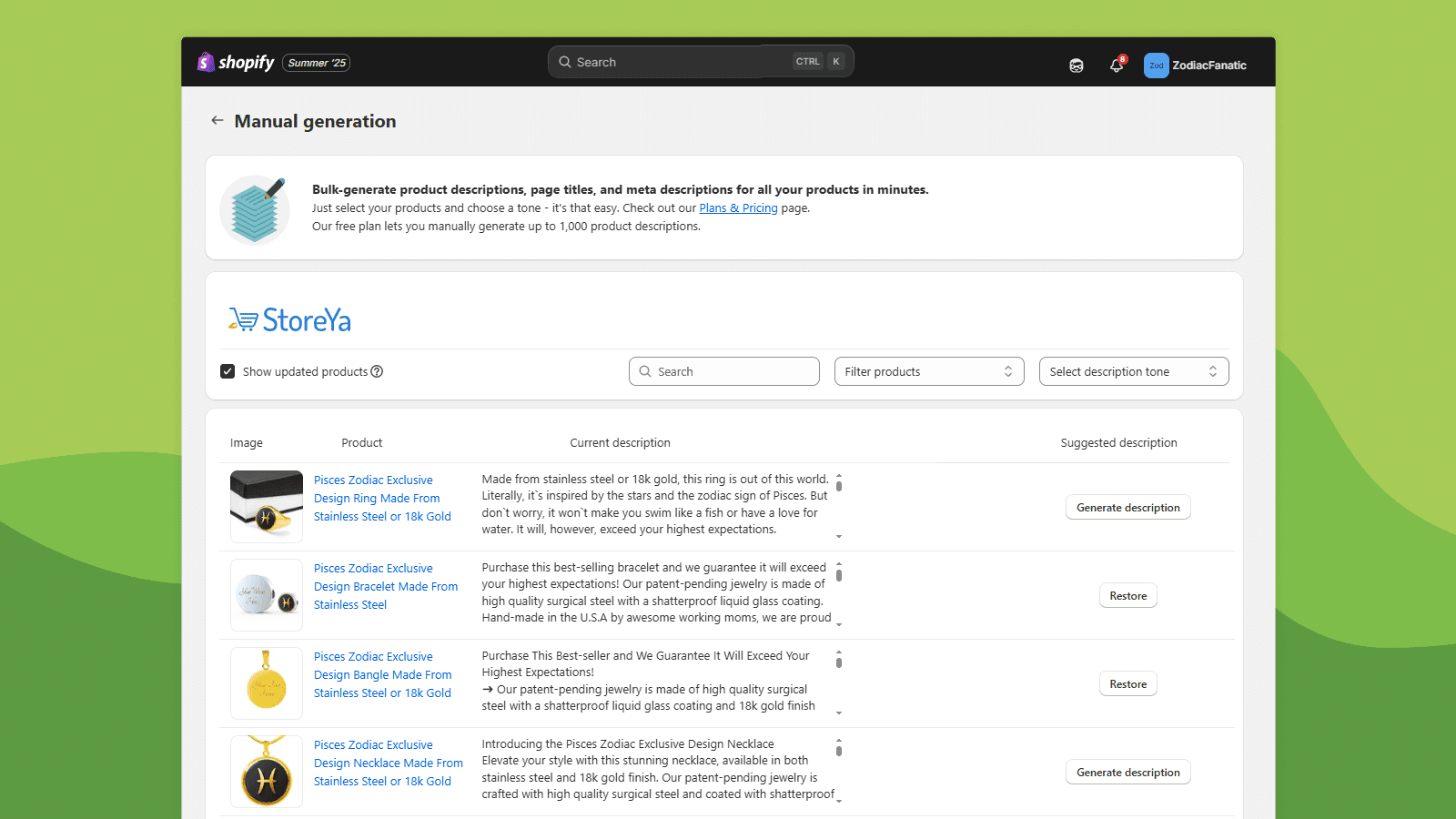This screenshot has height=819, width=1456.
Task: Generate description for Pisces Ring product
Action: [1127, 508]
